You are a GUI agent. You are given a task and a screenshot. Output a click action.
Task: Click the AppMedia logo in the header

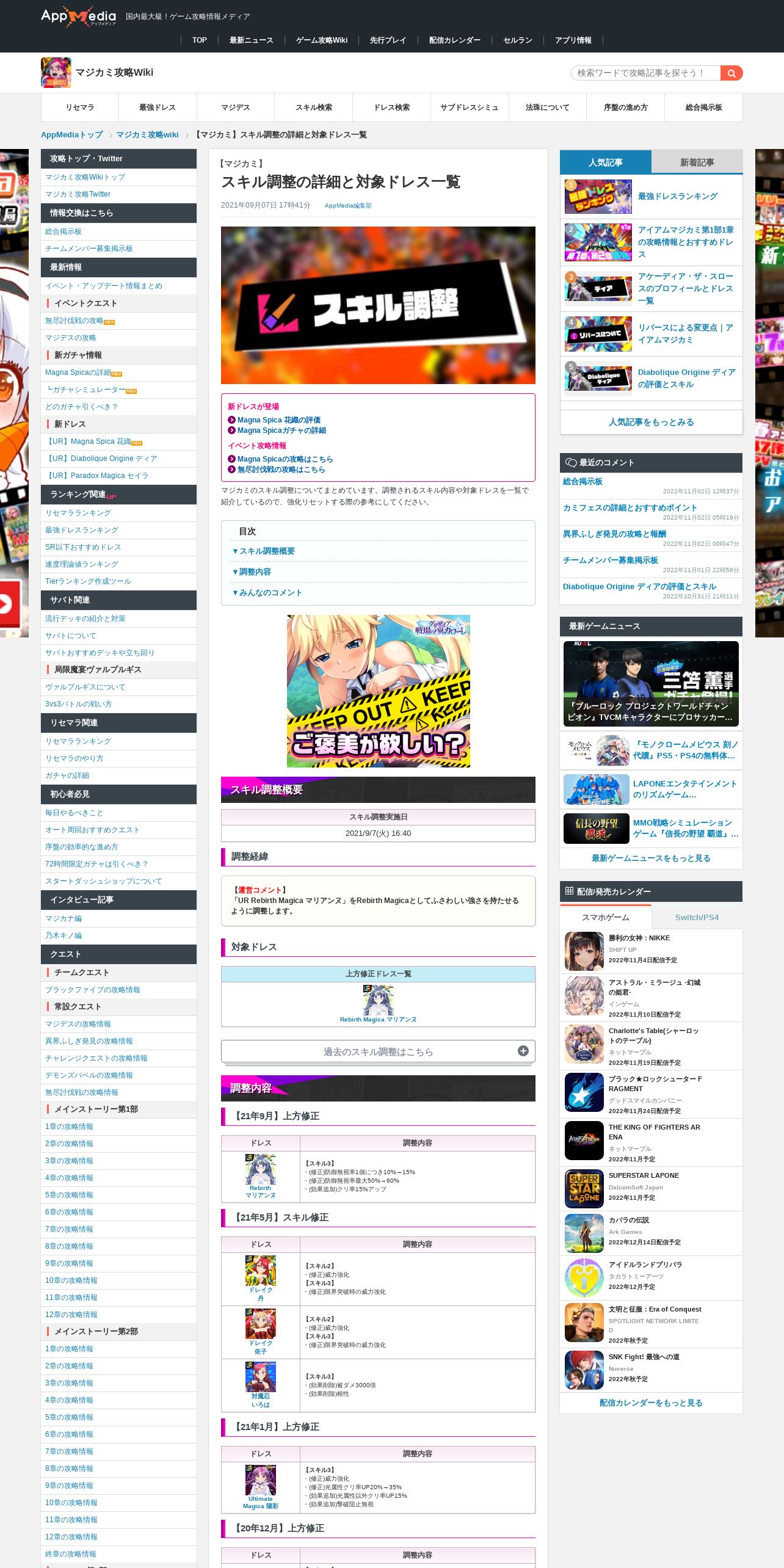coord(78,16)
